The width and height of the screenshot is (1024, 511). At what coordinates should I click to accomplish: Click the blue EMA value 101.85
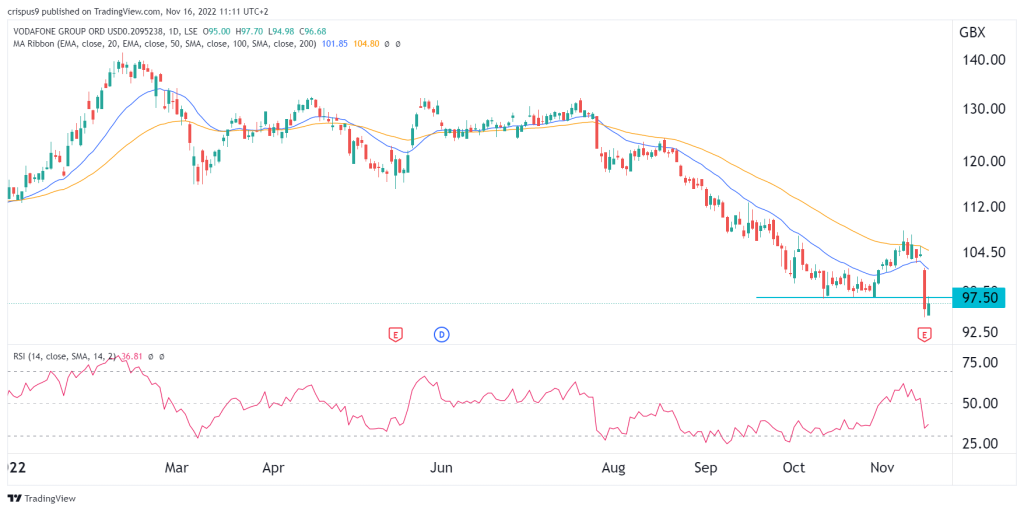pos(334,44)
